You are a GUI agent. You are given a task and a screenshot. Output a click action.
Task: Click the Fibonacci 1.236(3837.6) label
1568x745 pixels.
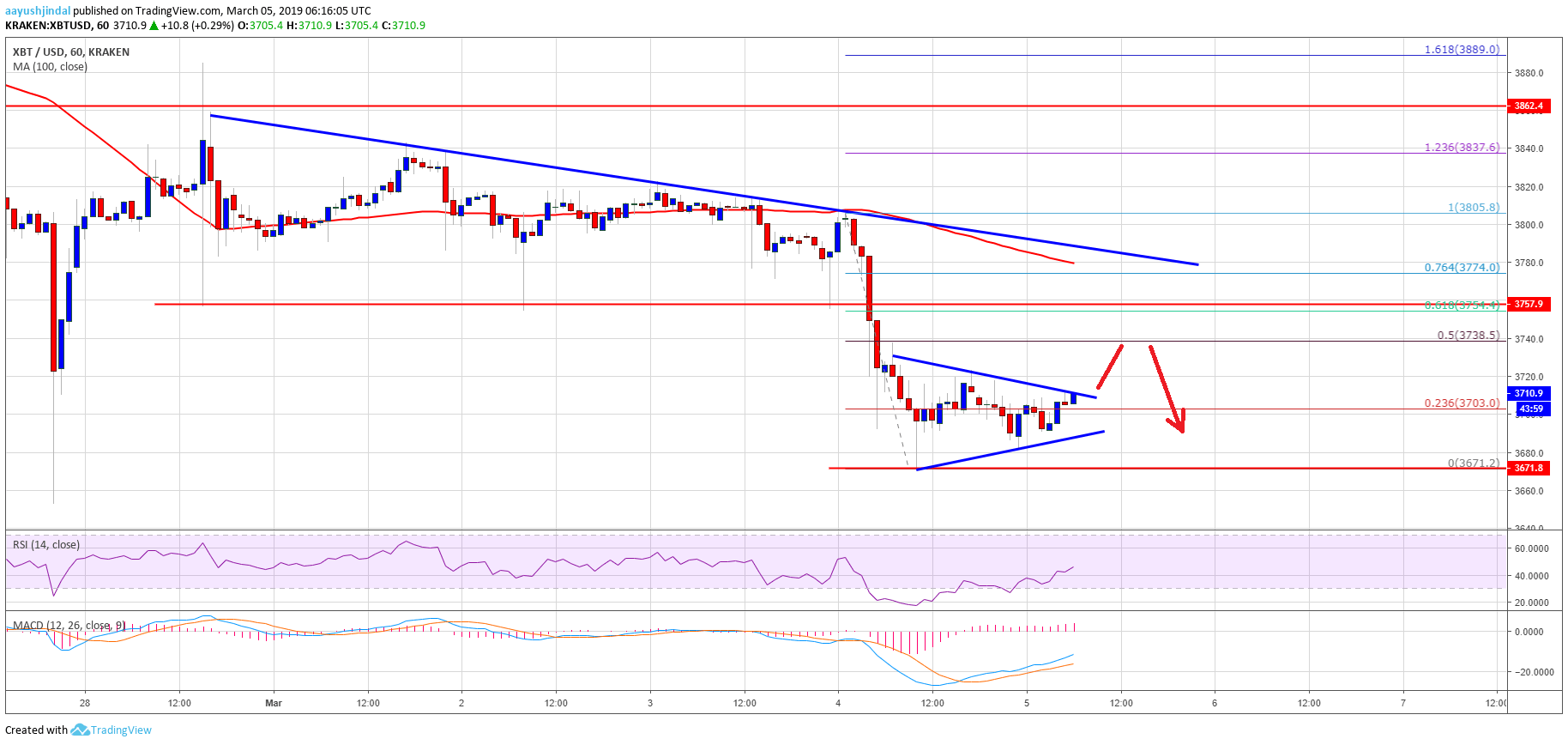[x=1462, y=148]
